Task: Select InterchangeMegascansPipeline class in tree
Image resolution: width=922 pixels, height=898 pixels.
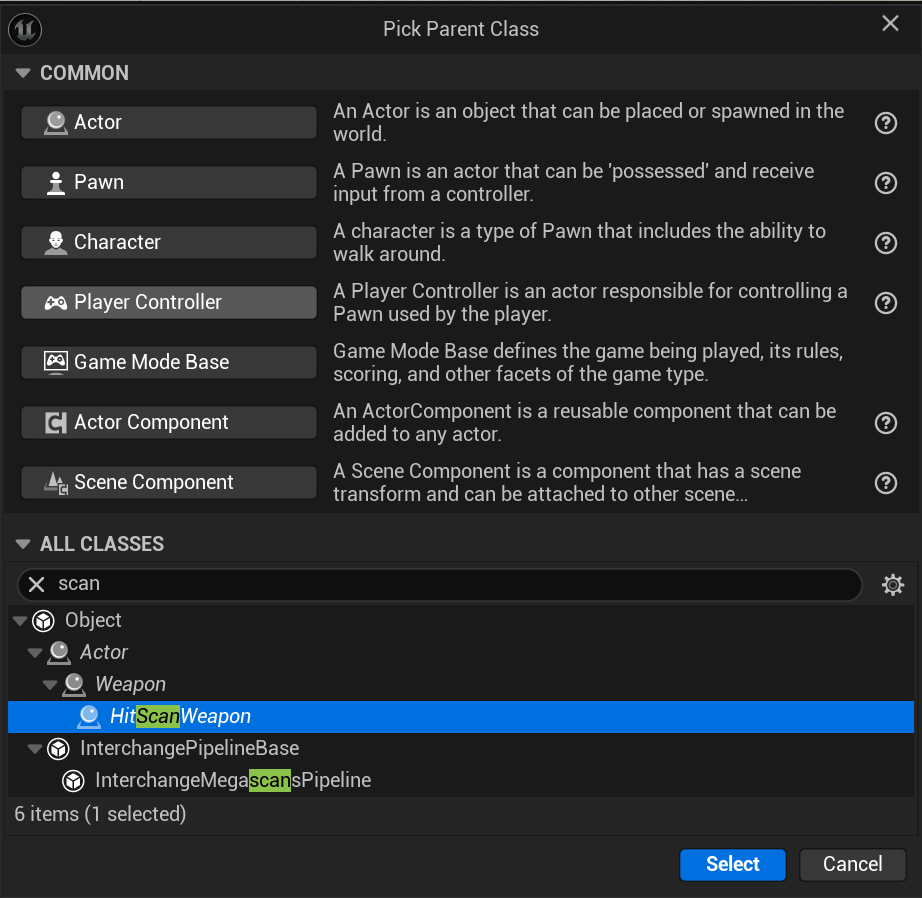Action: tap(232, 780)
